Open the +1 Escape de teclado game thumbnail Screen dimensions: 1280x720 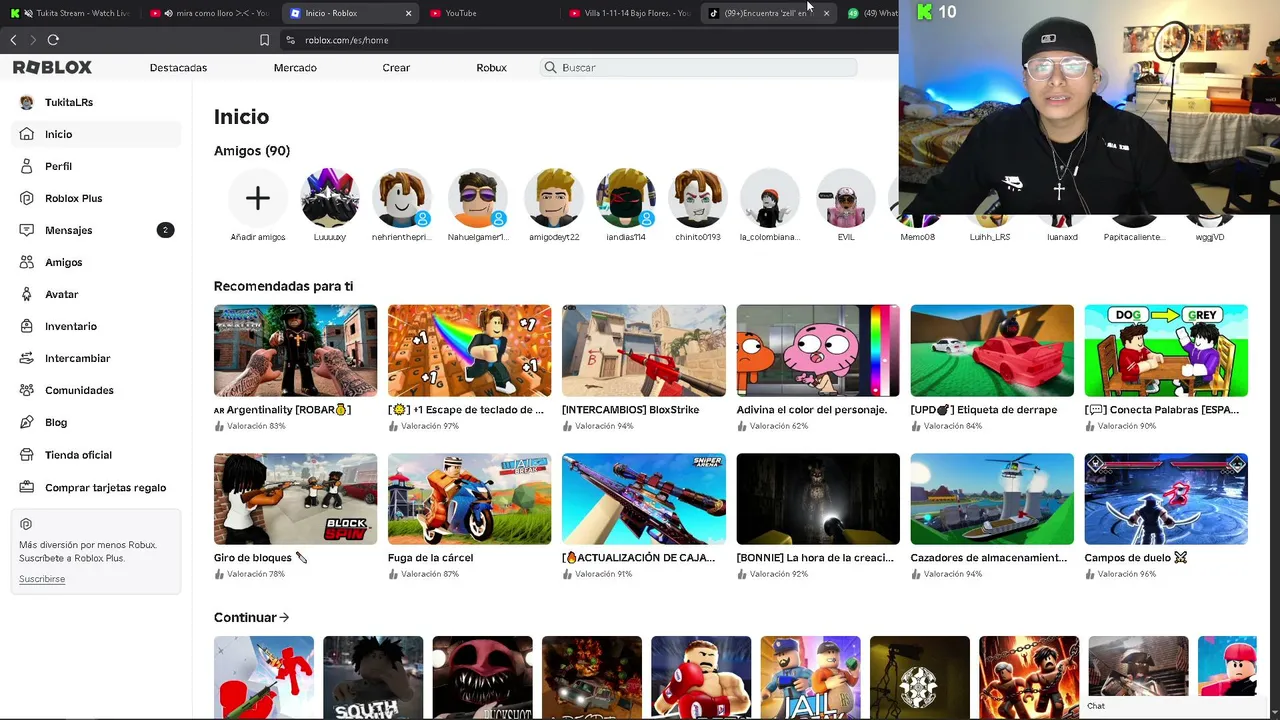(469, 351)
